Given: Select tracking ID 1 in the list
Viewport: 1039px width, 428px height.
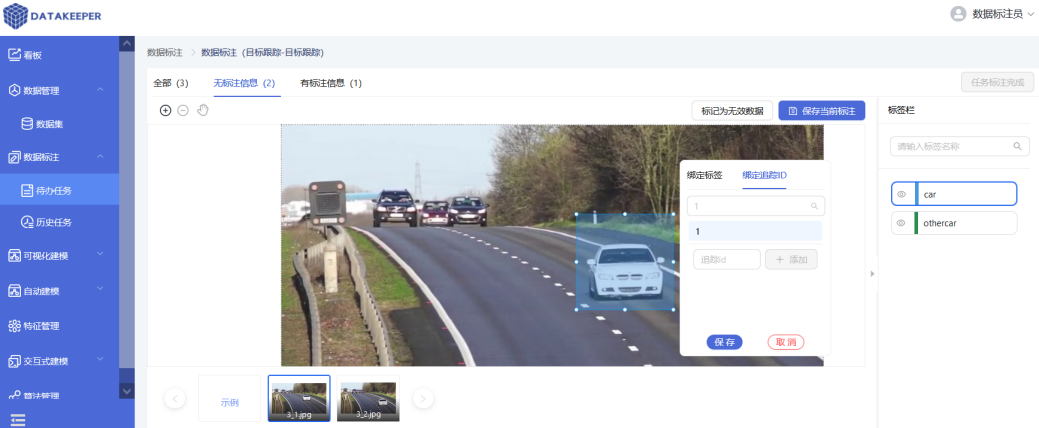Looking at the screenshot, I should tap(755, 231).
